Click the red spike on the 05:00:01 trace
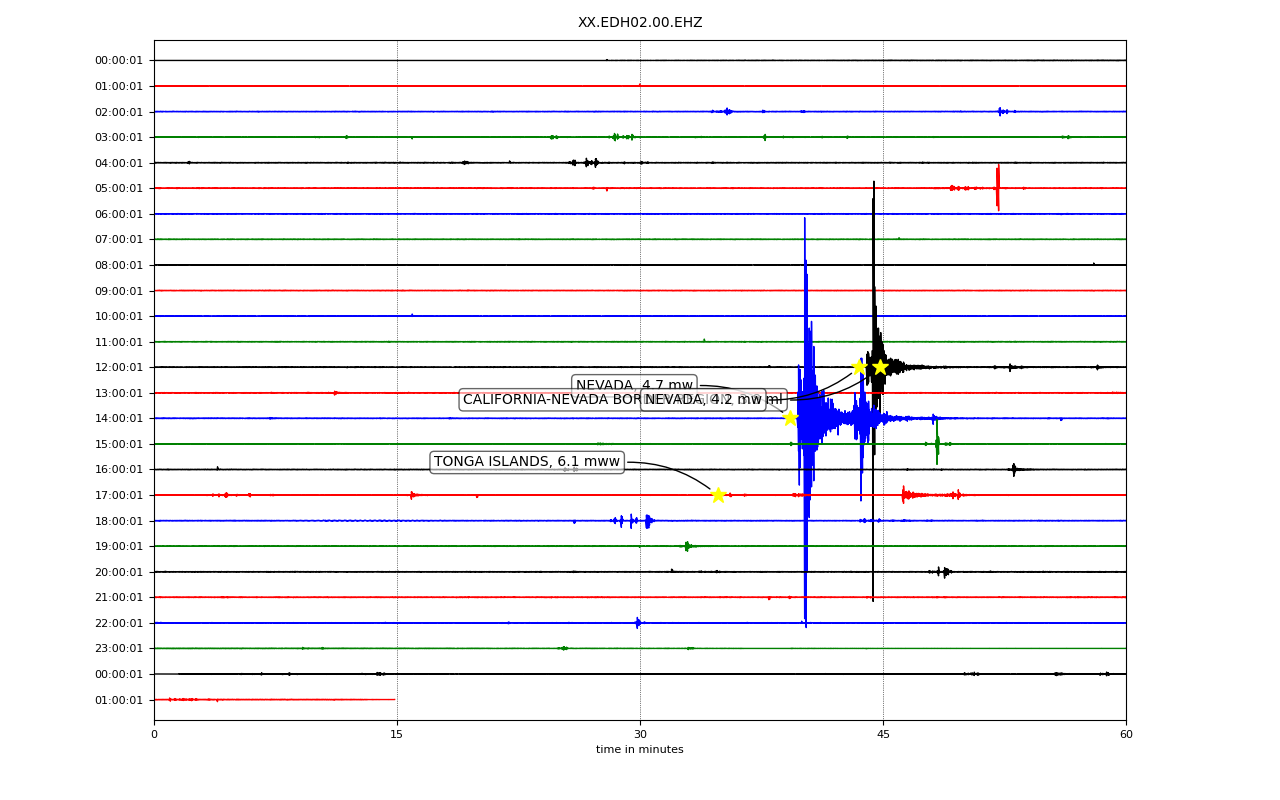Viewport: 1280px width, 800px height. point(997,186)
